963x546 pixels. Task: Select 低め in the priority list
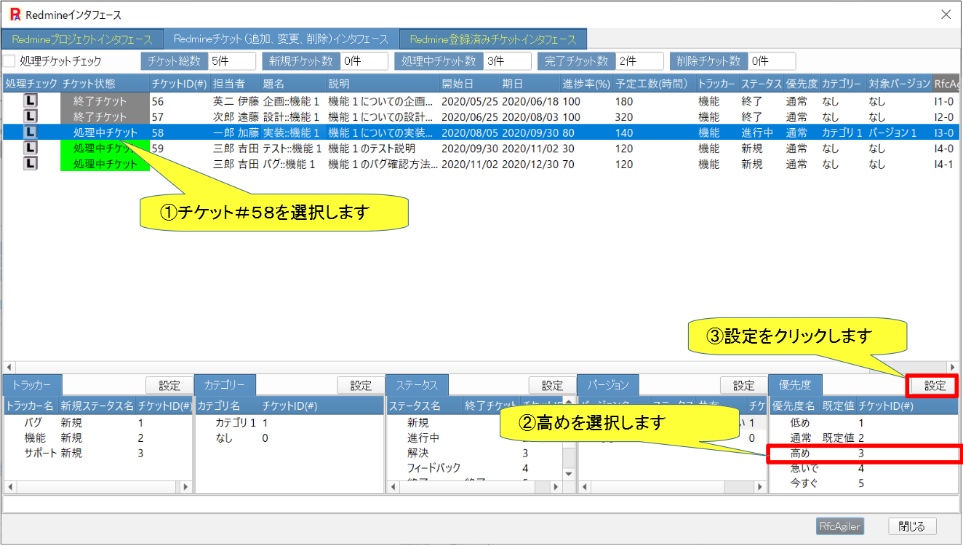864,423
